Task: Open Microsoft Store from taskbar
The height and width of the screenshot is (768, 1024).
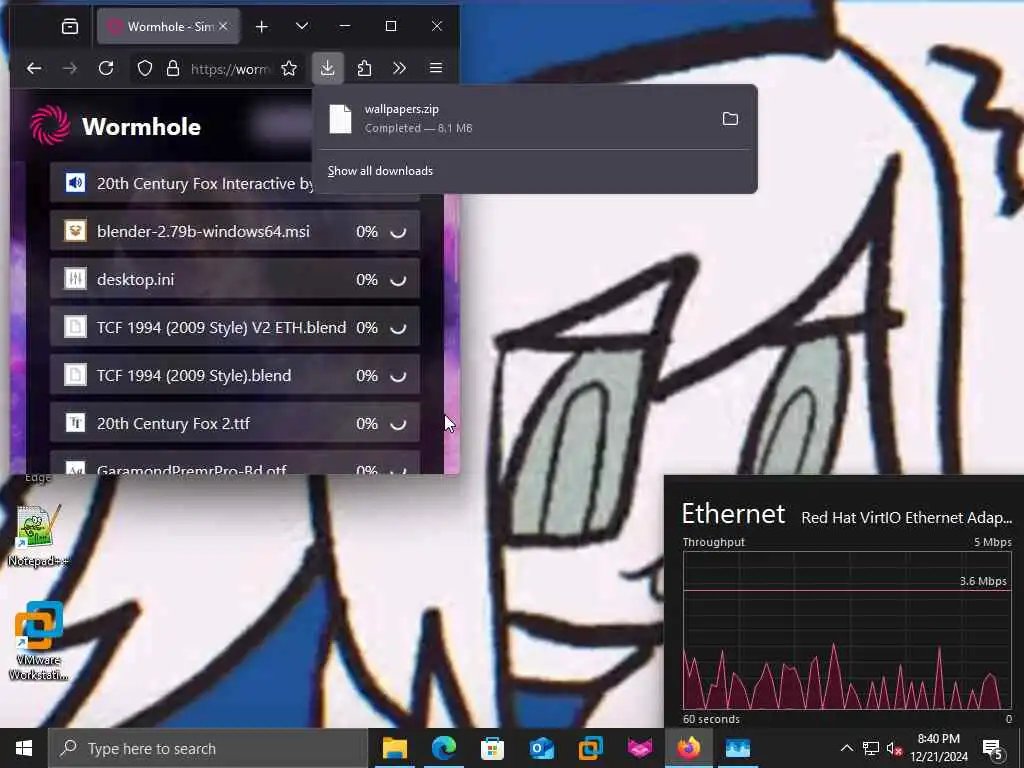Action: click(x=492, y=748)
